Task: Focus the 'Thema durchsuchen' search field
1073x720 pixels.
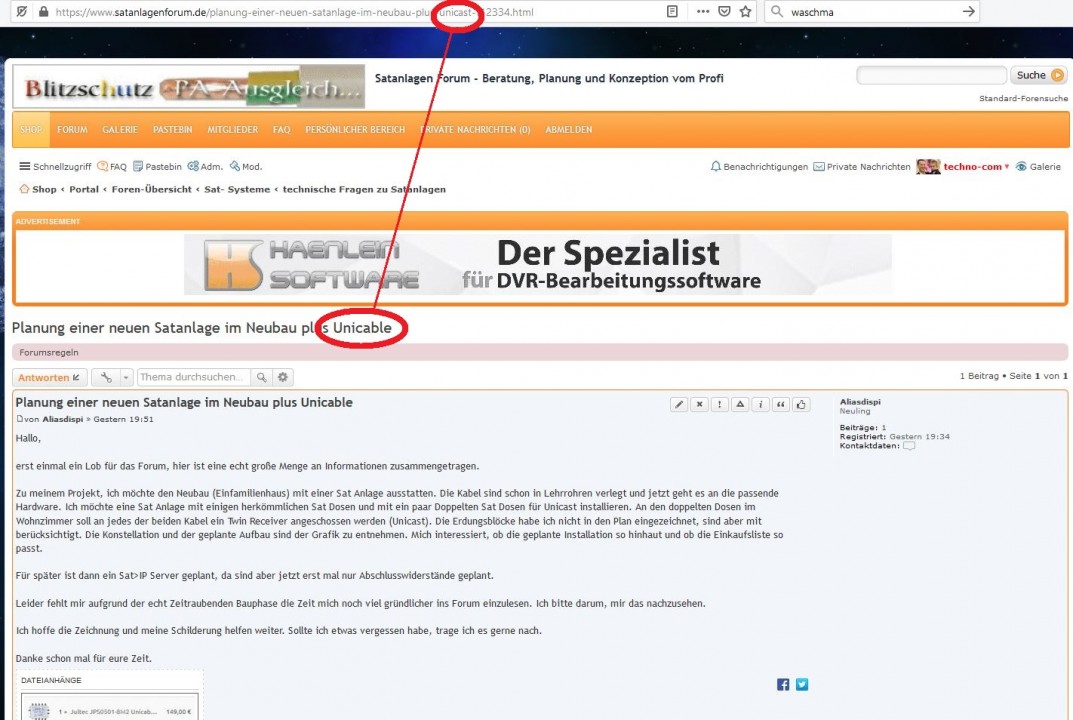Action: pos(193,377)
